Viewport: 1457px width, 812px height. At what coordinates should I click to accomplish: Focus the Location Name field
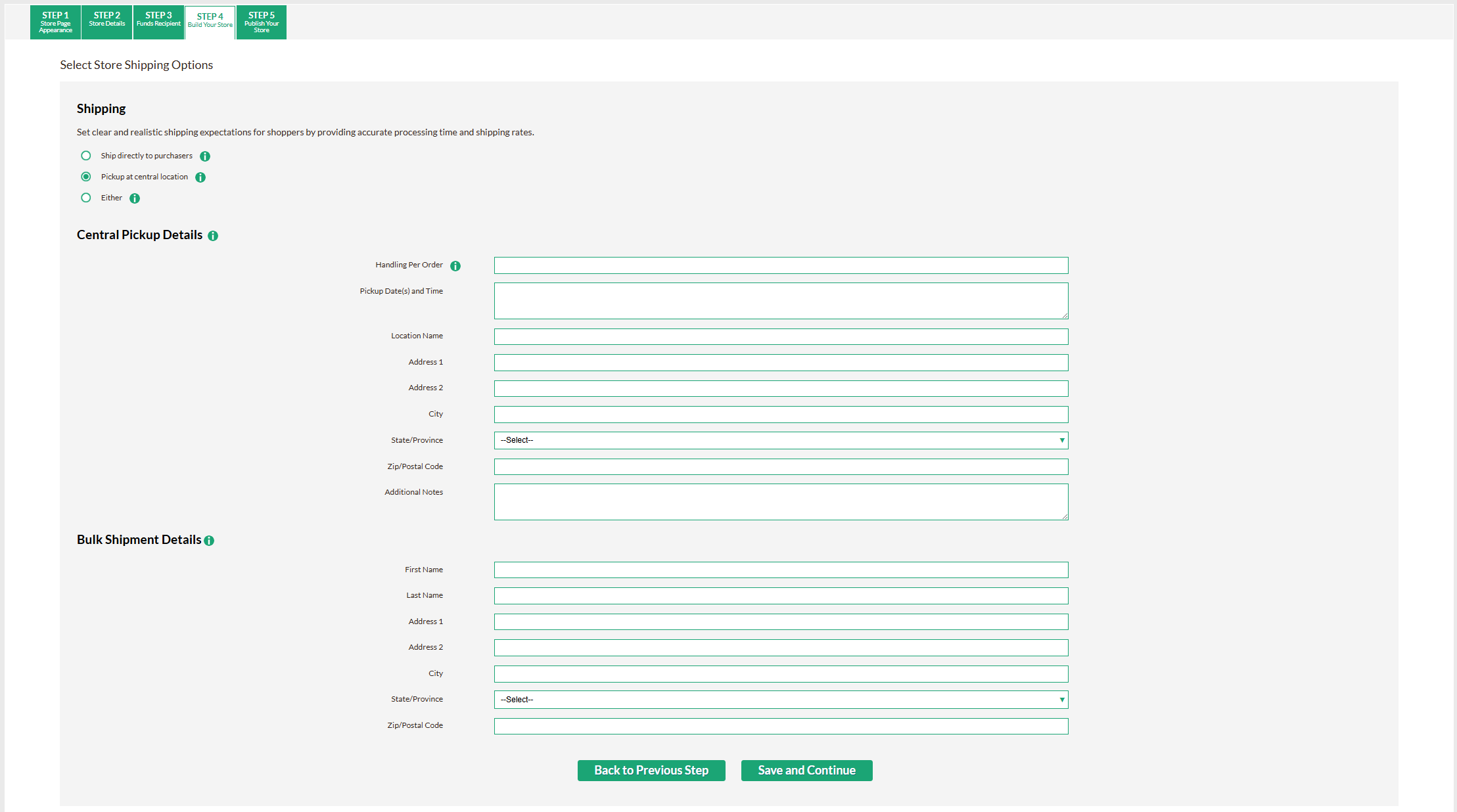[x=781, y=337]
